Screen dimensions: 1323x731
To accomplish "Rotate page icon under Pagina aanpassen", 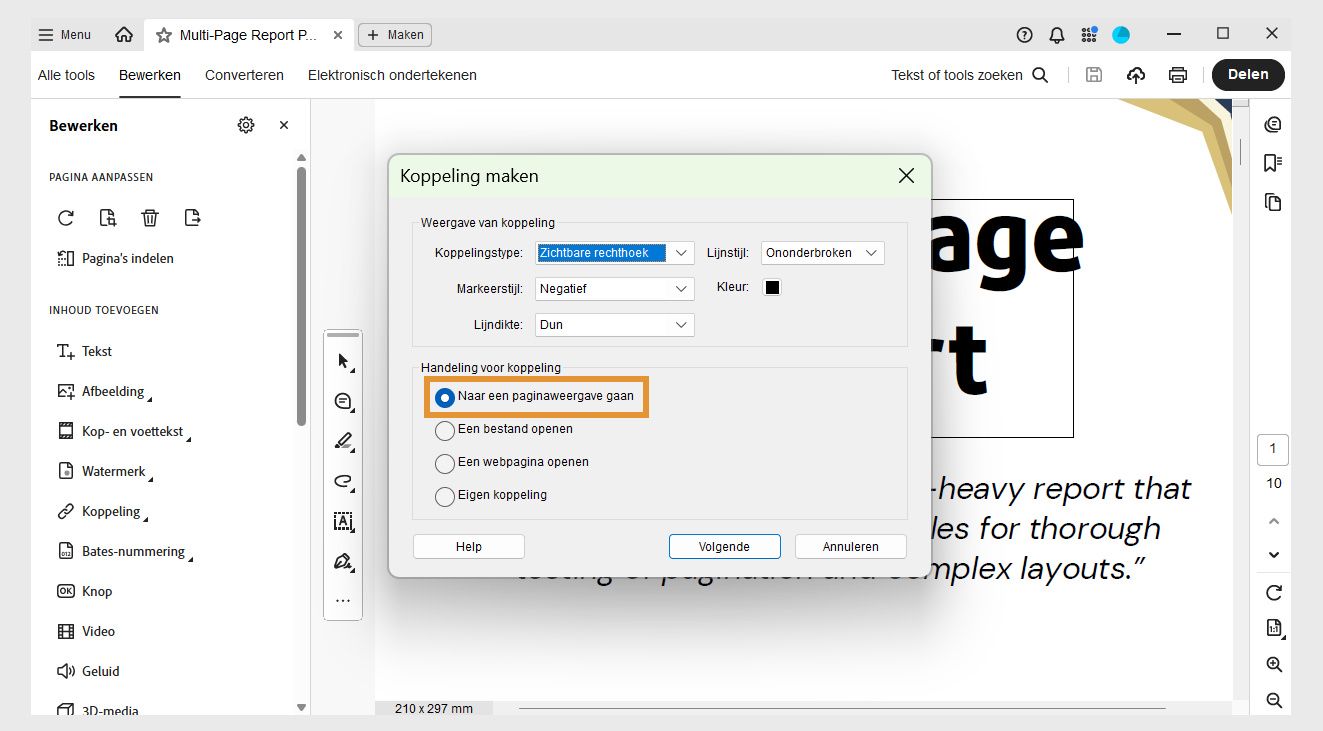I will pyautogui.click(x=66, y=218).
